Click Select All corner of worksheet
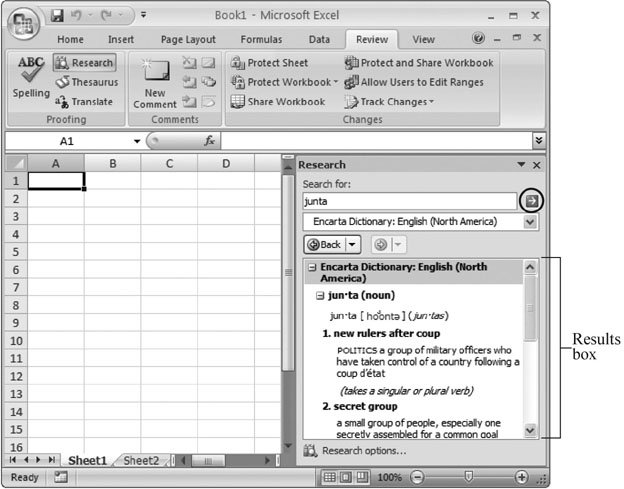 point(16,163)
